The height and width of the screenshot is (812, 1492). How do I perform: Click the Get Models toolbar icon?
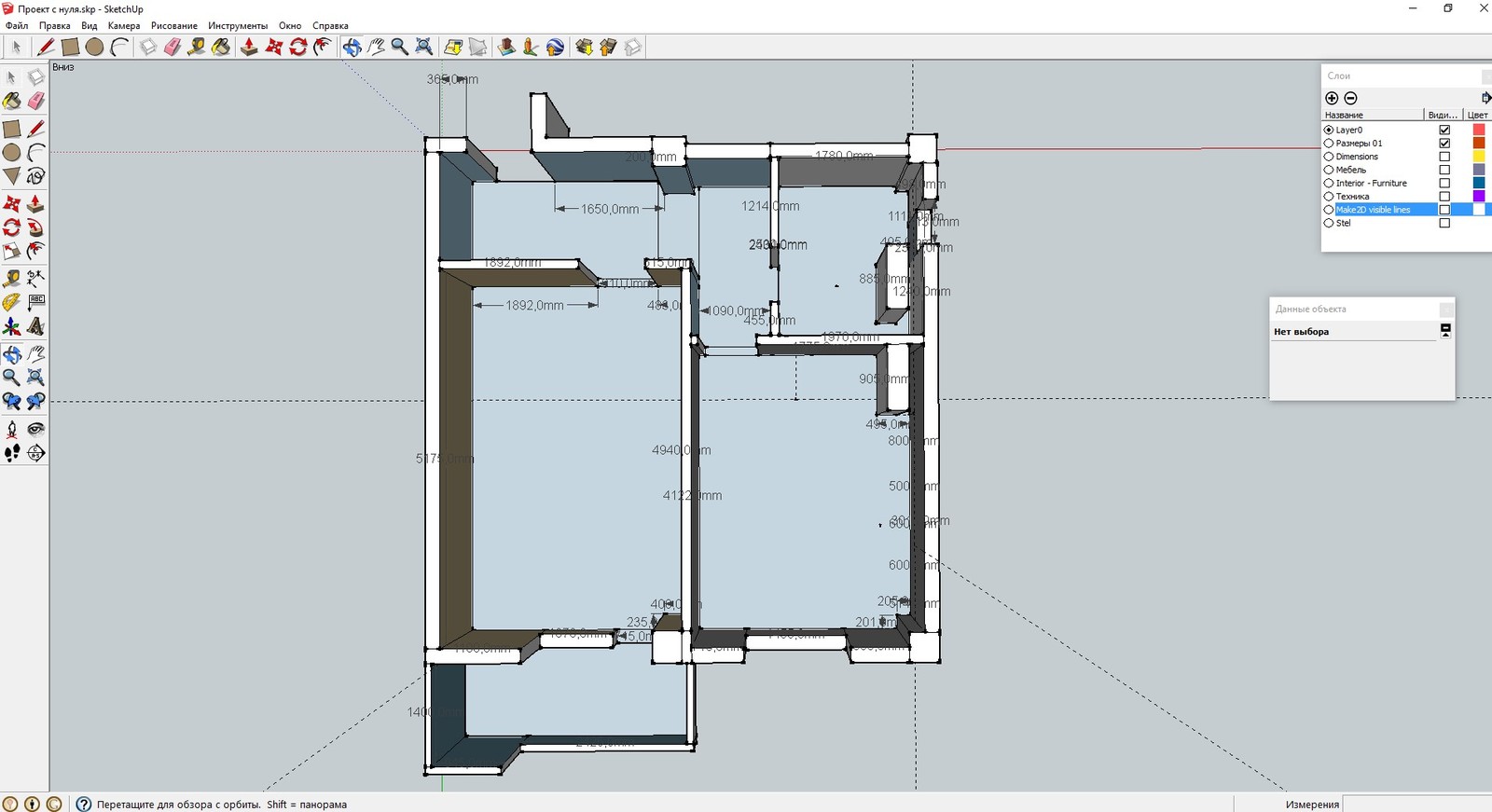[453, 47]
